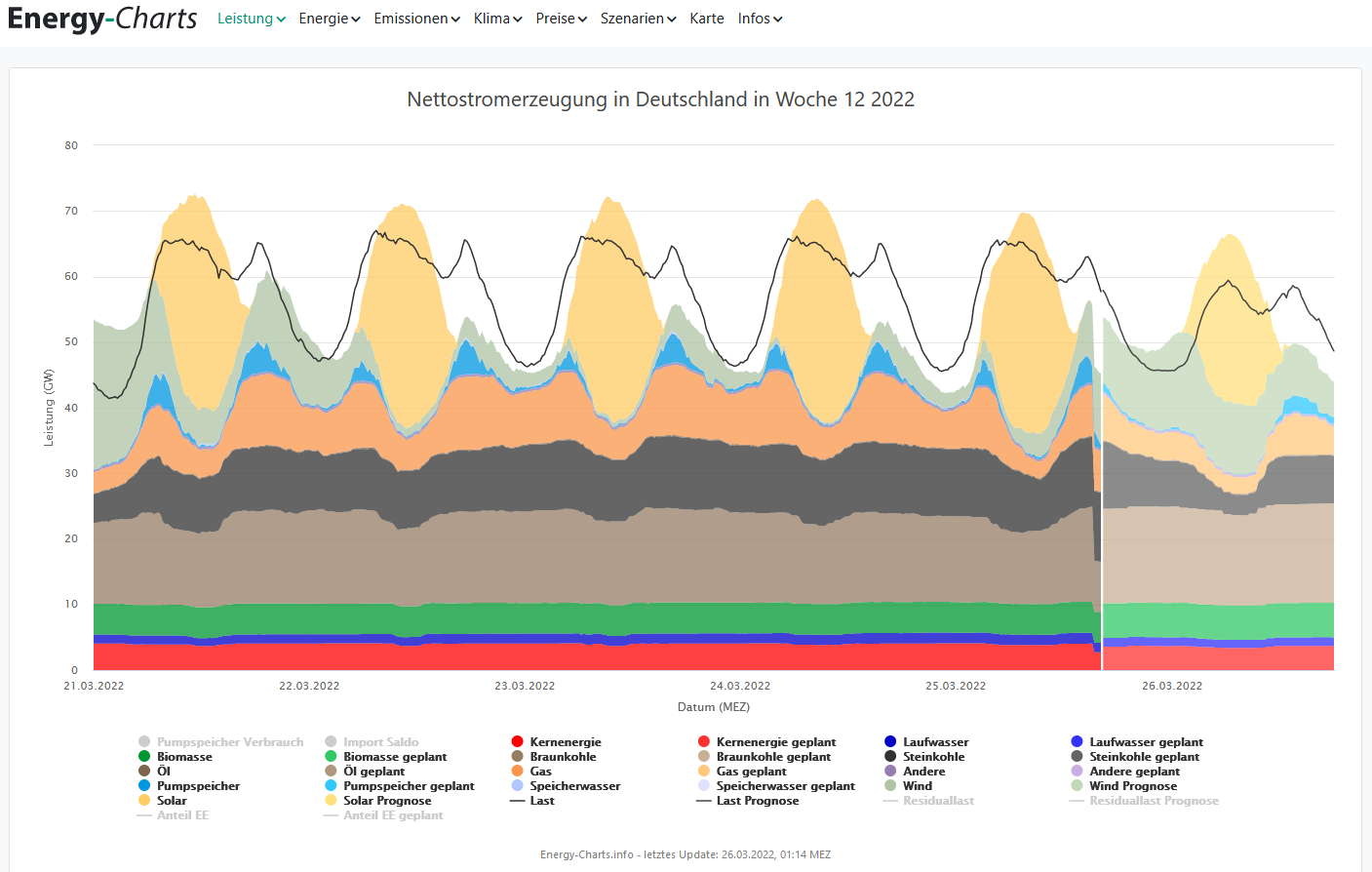Toggle Biomasse geplant legend entry
Screen dimensions: 1372x872
click(x=386, y=757)
